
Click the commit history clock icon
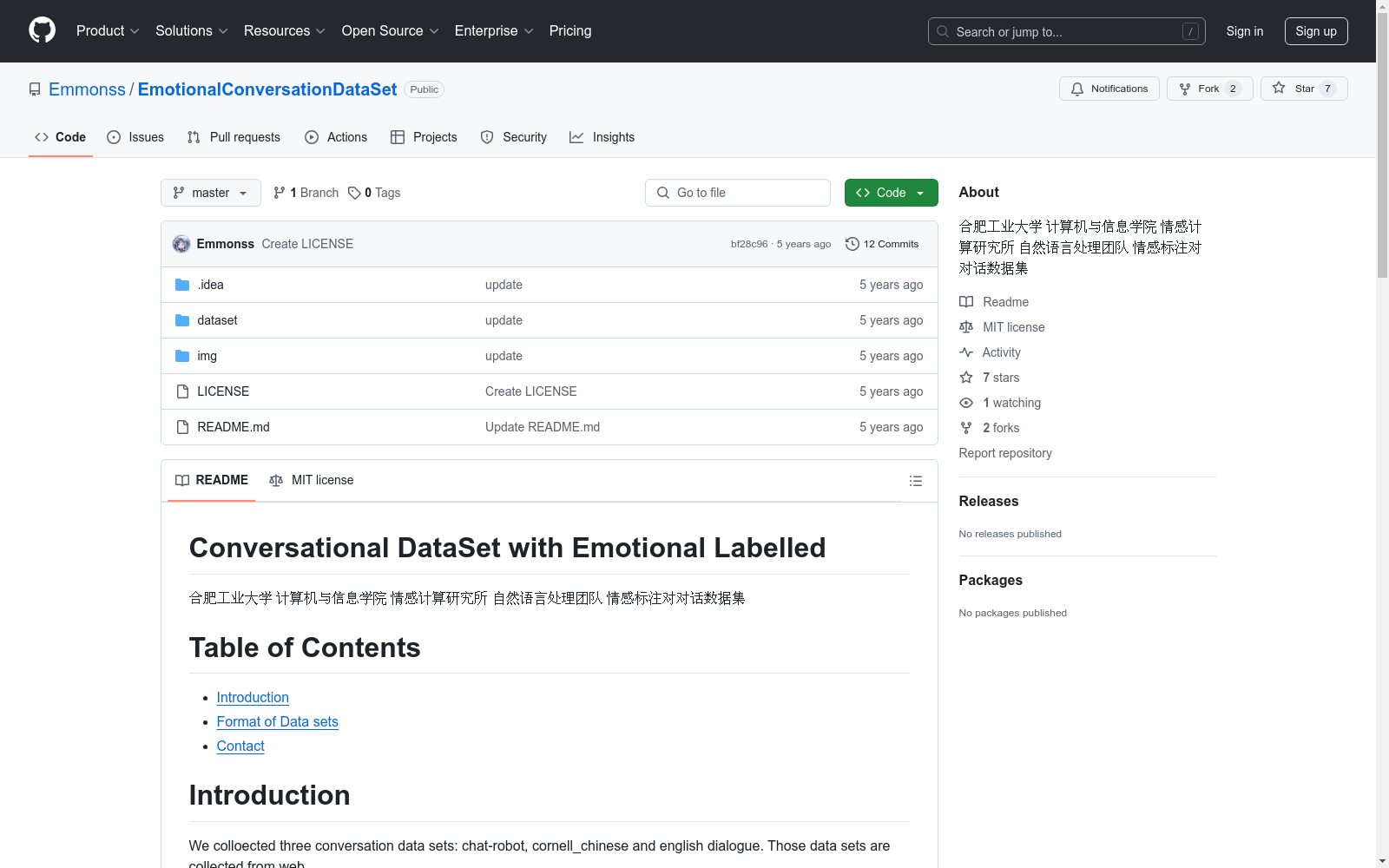[x=852, y=244]
